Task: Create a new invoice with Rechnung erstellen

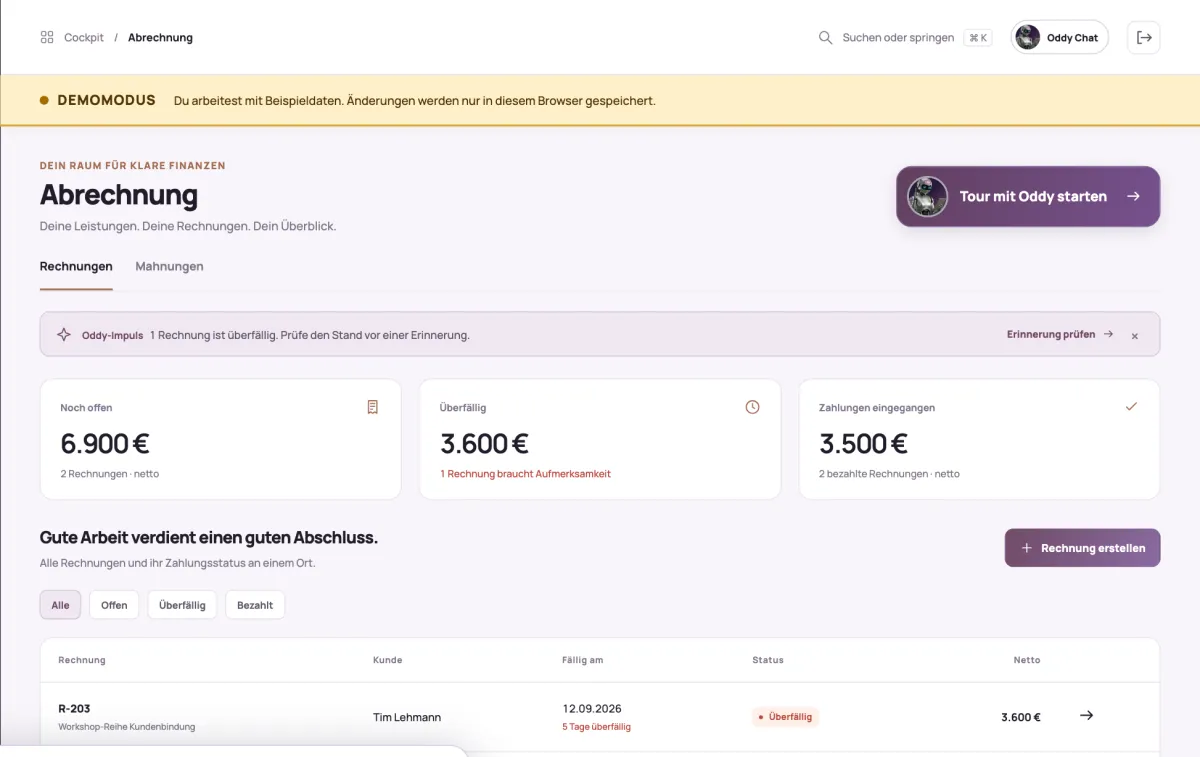Action: click(1082, 548)
